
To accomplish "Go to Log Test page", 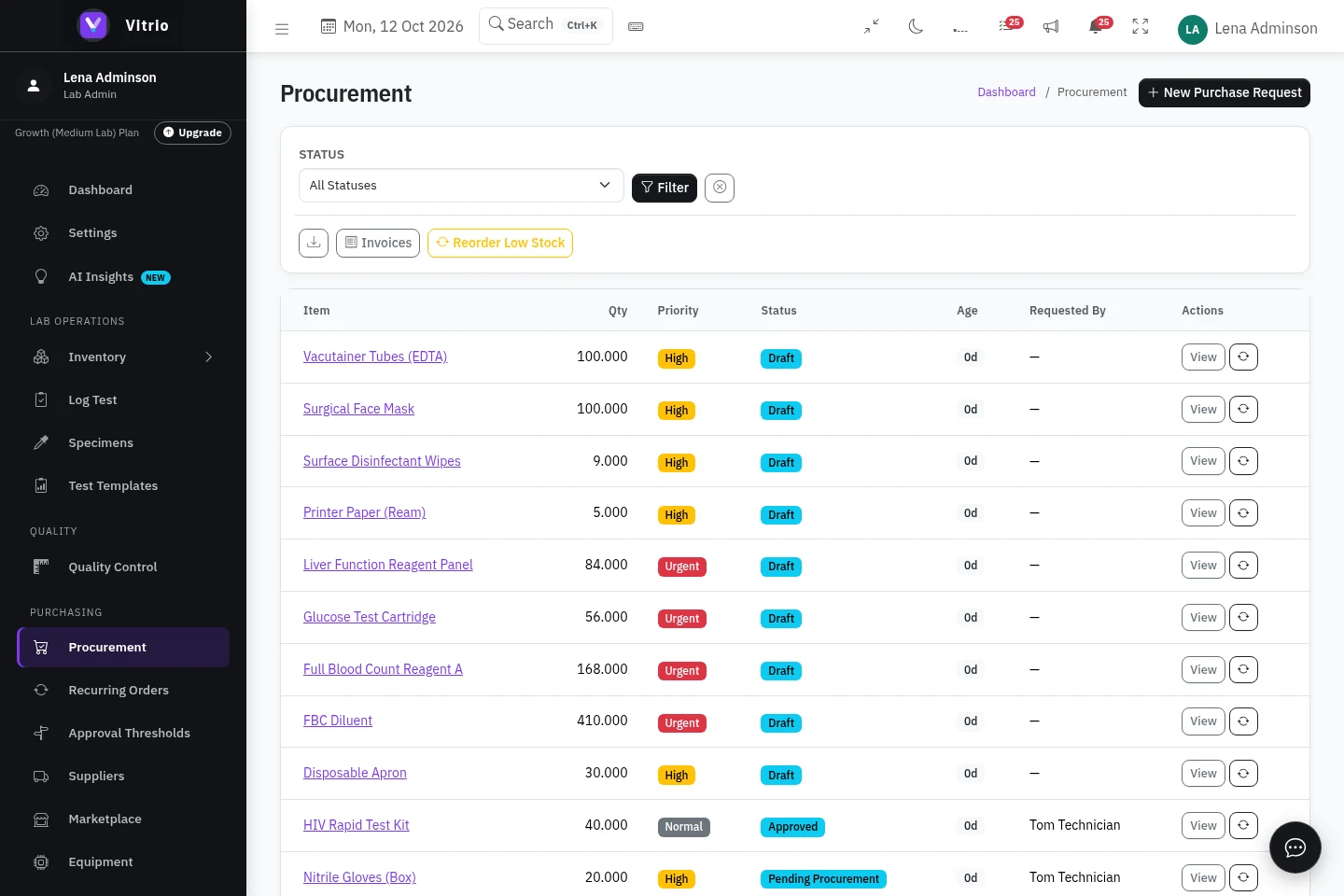I will click(123, 400).
